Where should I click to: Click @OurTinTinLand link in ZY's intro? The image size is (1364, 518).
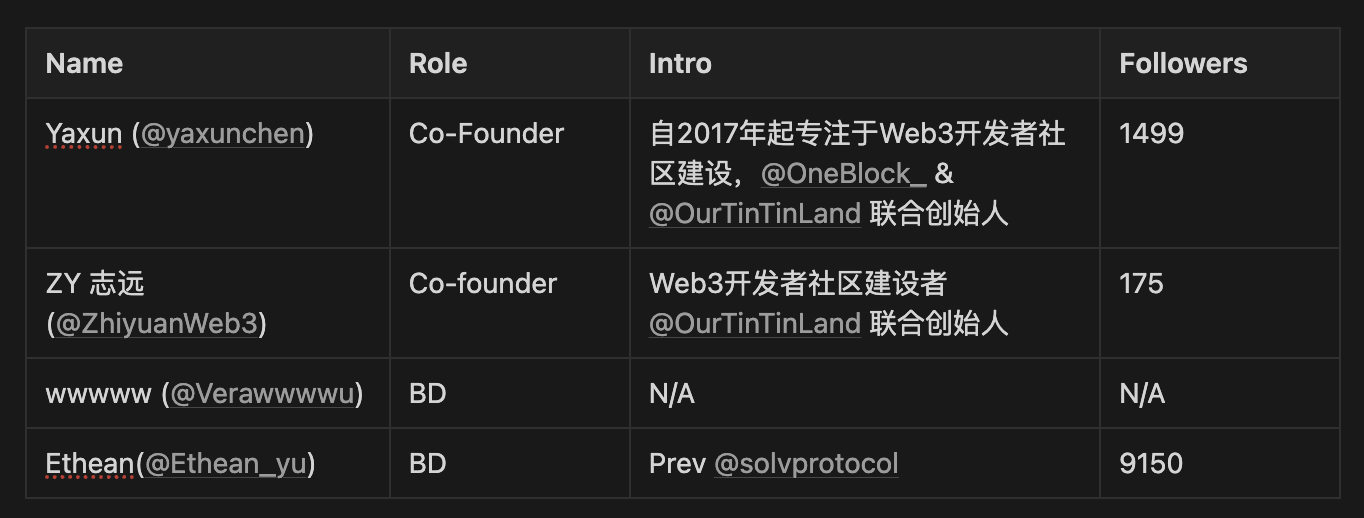tap(754, 323)
